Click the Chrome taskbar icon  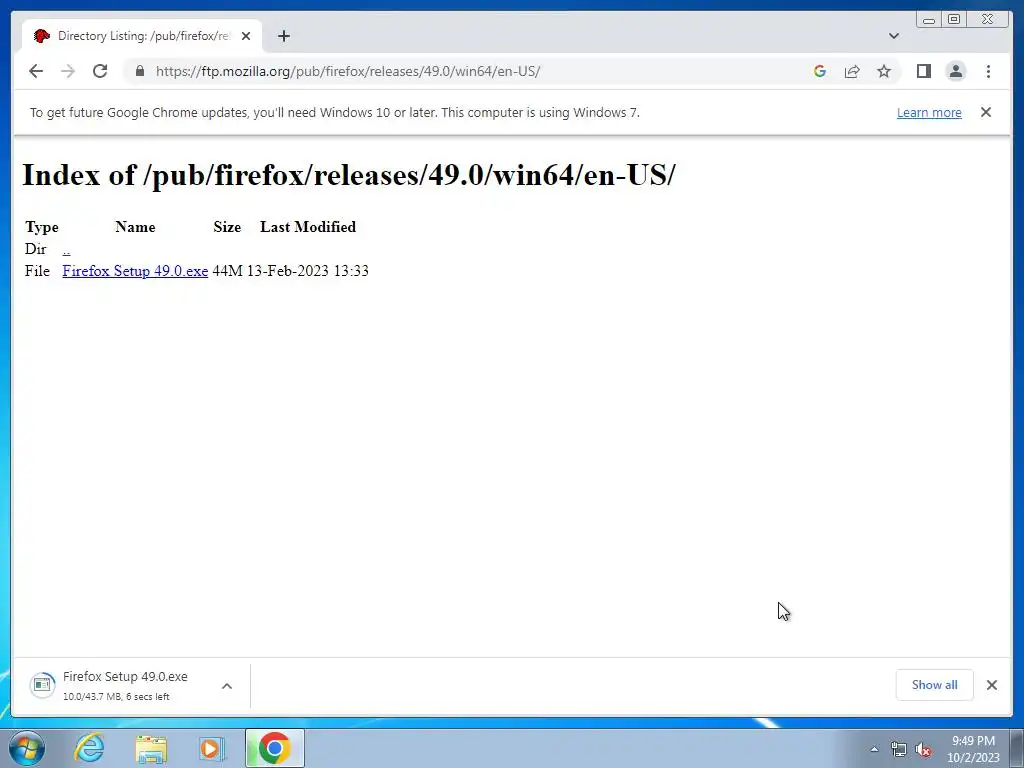[x=275, y=748]
